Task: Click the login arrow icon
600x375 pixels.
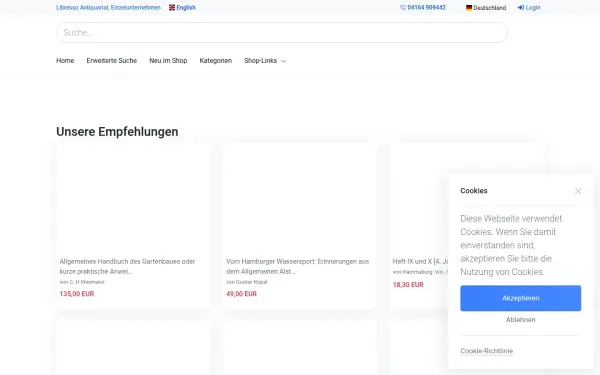Action: point(521,8)
